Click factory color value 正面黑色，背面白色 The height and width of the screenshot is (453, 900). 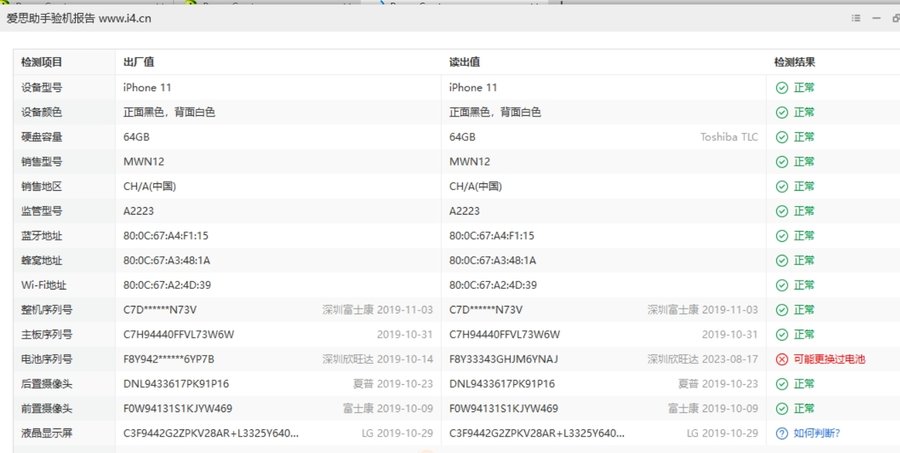169,113
